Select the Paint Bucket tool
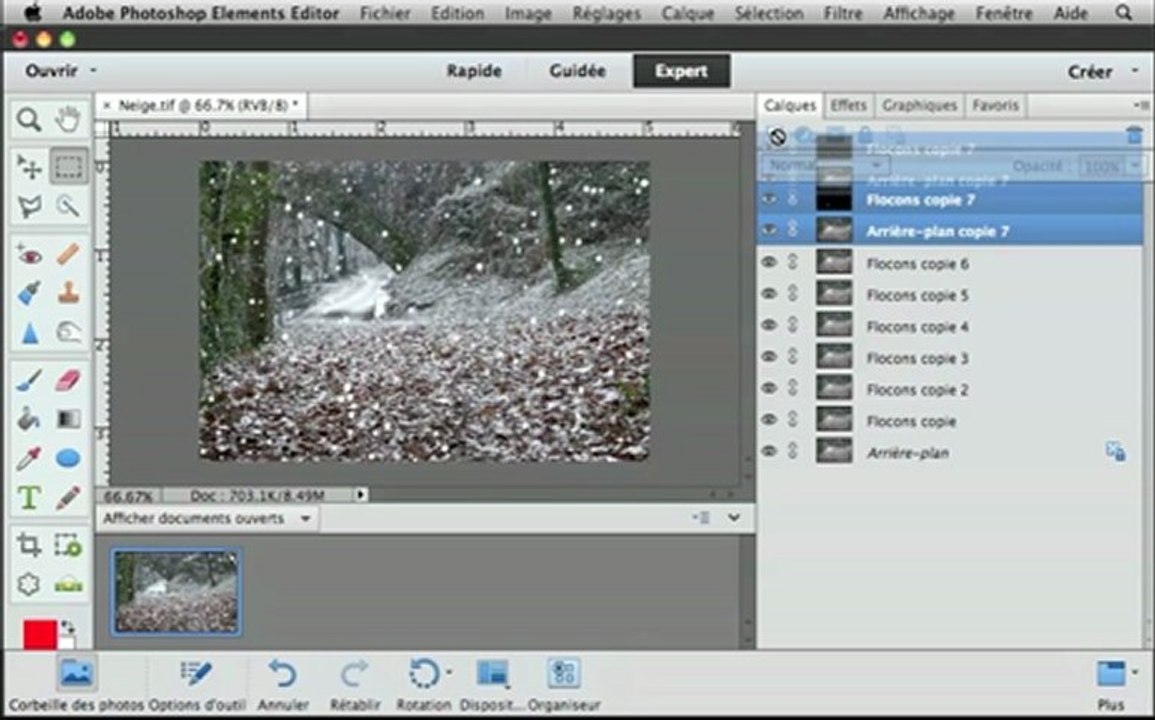 (x=29, y=419)
